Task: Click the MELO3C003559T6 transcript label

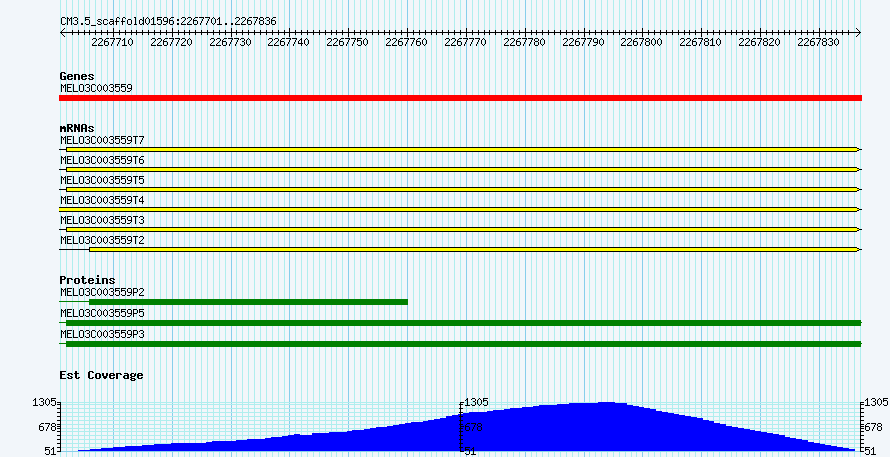Action: click(x=102, y=160)
